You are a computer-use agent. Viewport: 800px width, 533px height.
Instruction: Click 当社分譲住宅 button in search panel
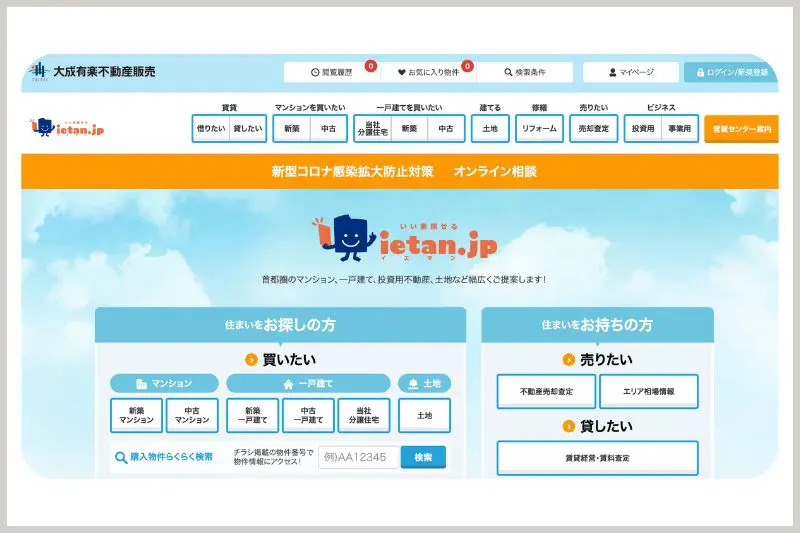pos(364,415)
